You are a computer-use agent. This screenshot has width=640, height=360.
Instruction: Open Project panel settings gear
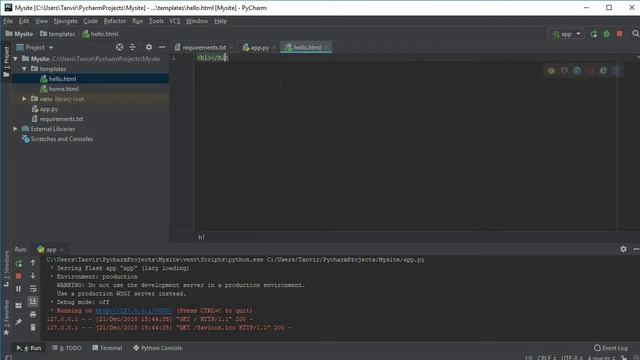149,47
